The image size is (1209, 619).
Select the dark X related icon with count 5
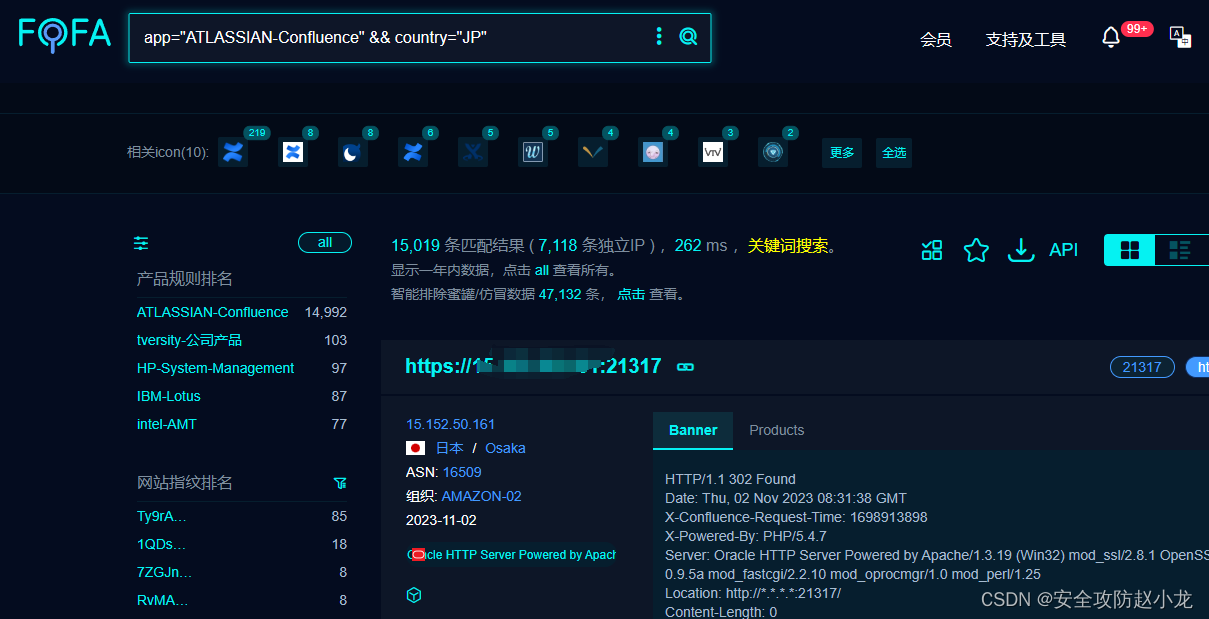click(x=473, y=152)
